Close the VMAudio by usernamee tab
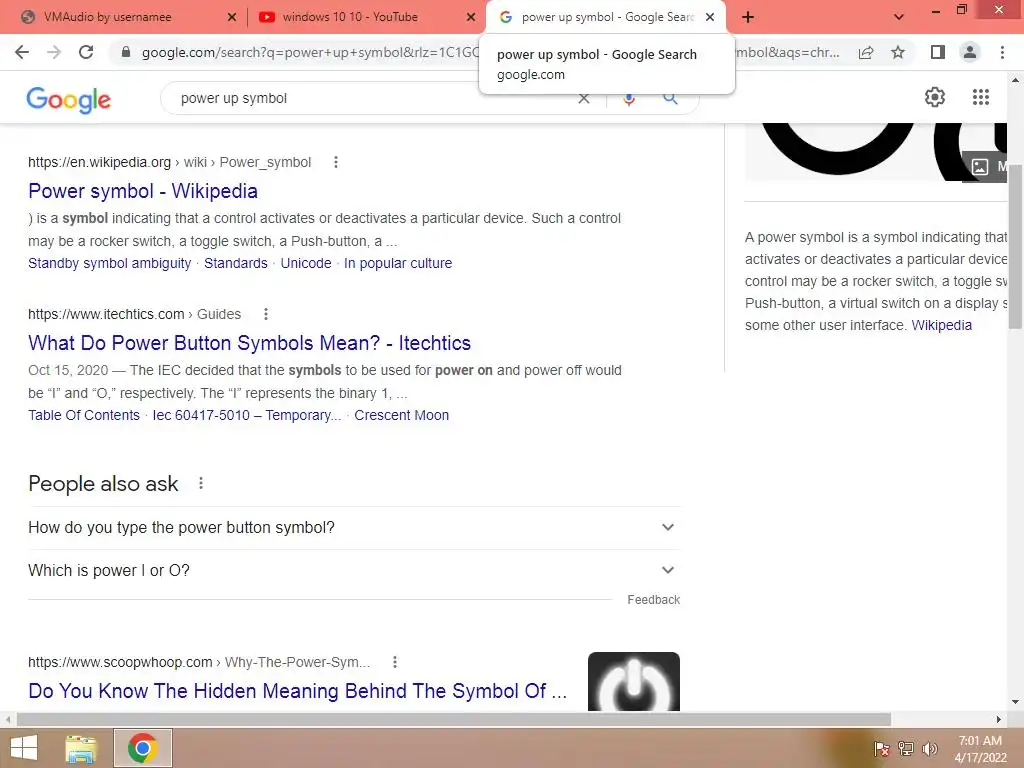This screenshot has height=768, width=1024. click(232, 17)
